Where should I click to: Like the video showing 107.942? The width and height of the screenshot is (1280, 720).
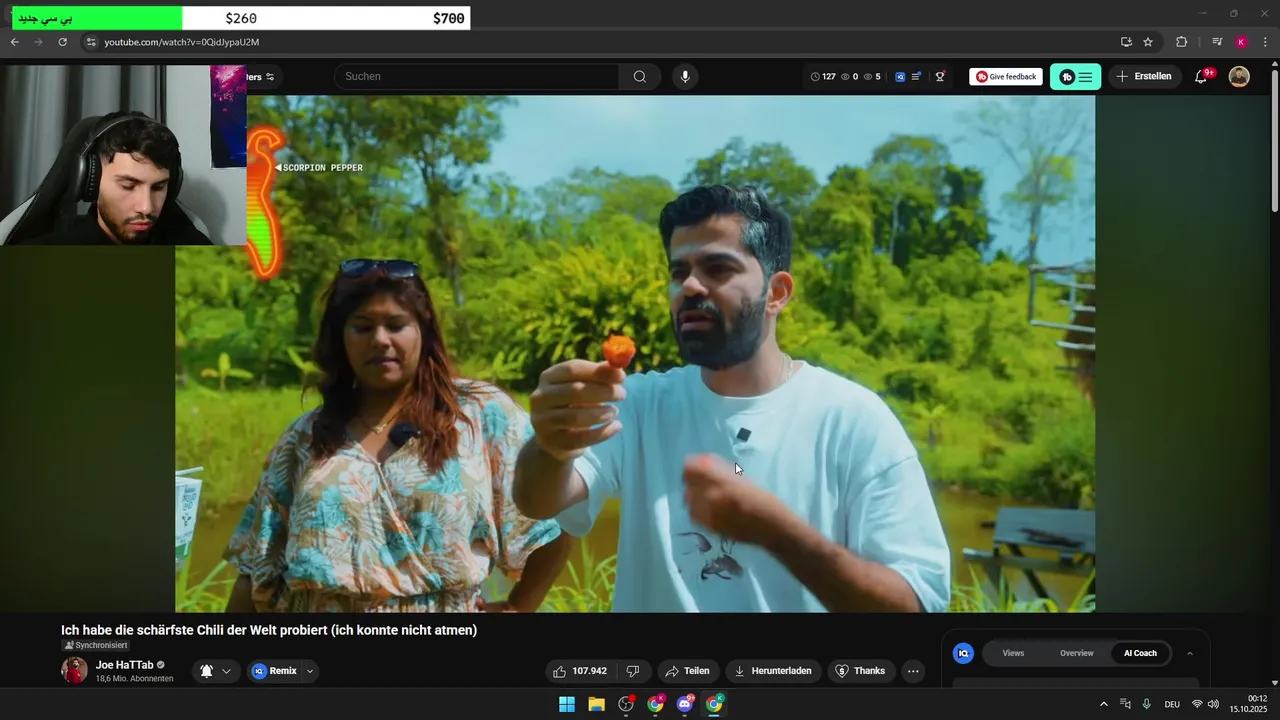(580, 671)
